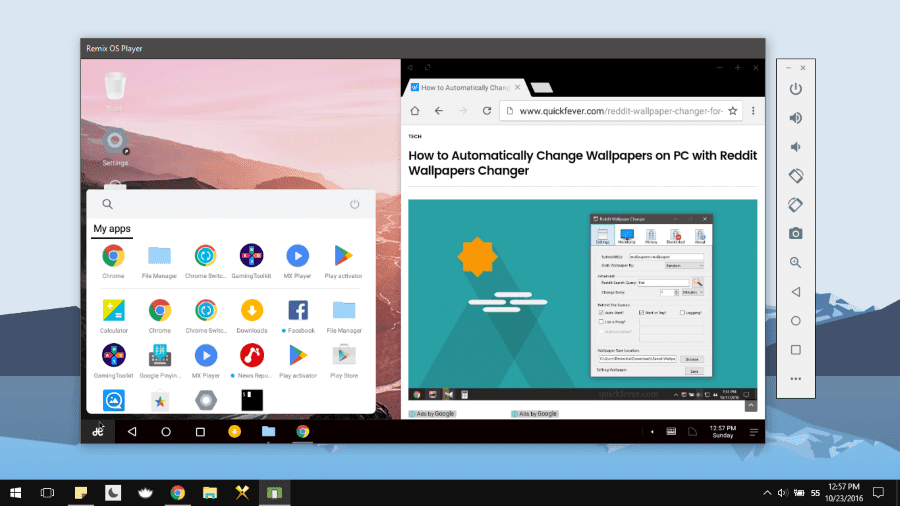This screenshot has height=506, width=900.
Task: Take screenshot with camera icon
Action: (x=796, y=233)
